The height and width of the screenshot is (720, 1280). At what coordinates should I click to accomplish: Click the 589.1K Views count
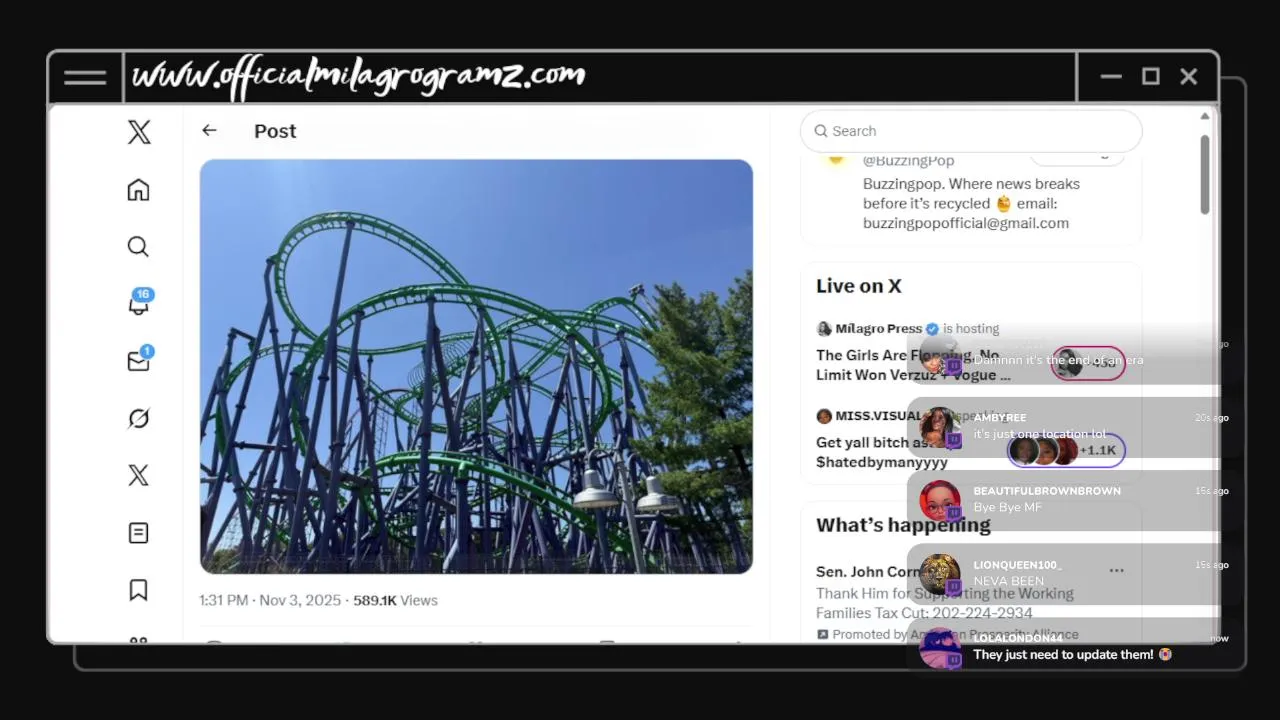tap(395, 600)
